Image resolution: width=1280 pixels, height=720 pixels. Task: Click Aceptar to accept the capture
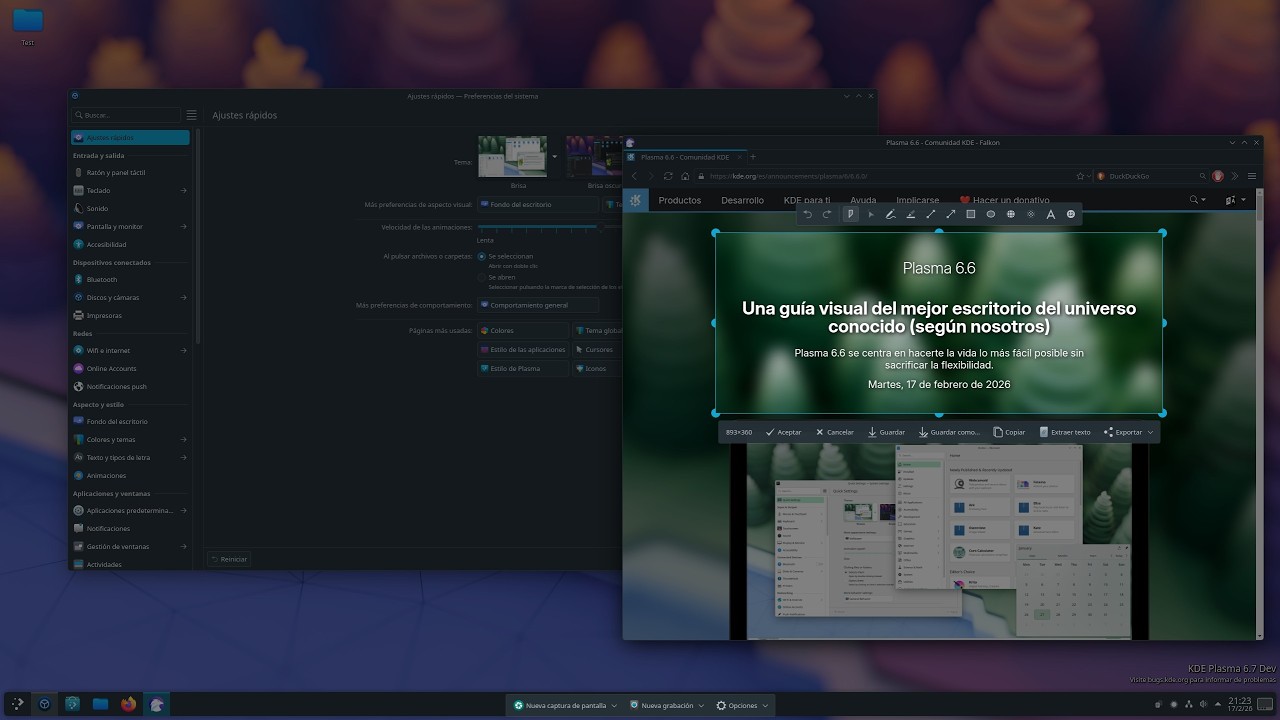click(783, 432)
